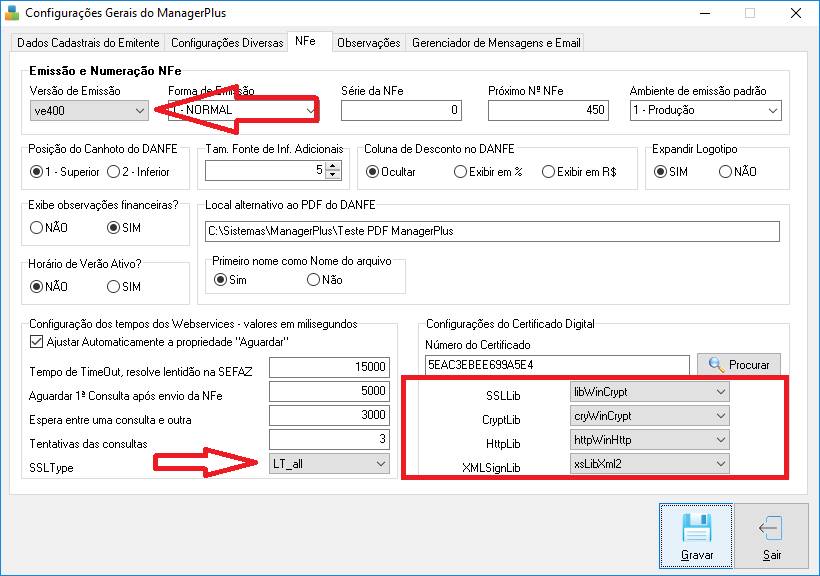The height and width of the screenshot is (576, 820).
Task: Click Tempo de TimeOut 15000 field
Action: click(329, 367)
